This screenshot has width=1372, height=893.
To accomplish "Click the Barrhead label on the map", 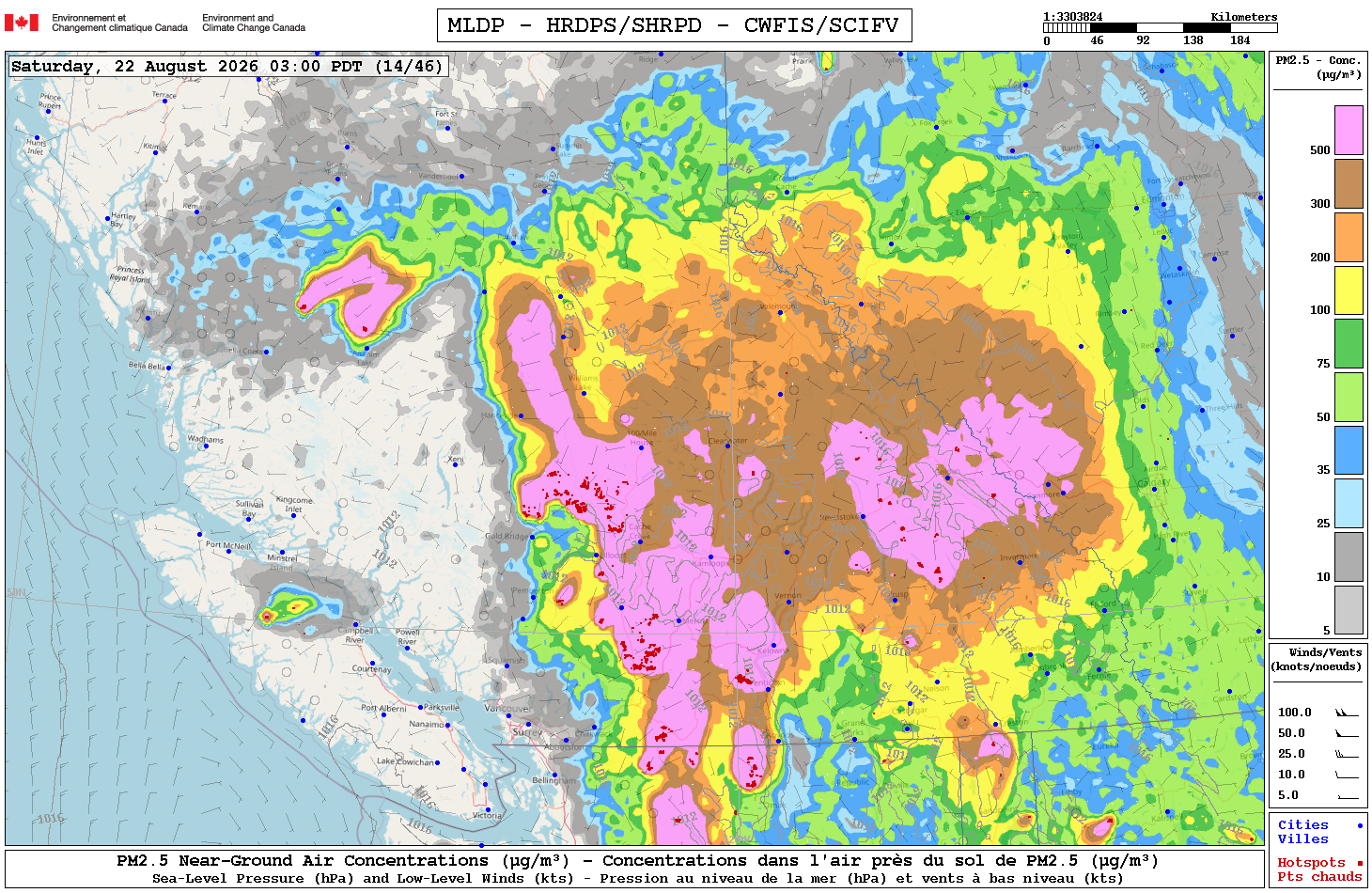I will 1077,149.
